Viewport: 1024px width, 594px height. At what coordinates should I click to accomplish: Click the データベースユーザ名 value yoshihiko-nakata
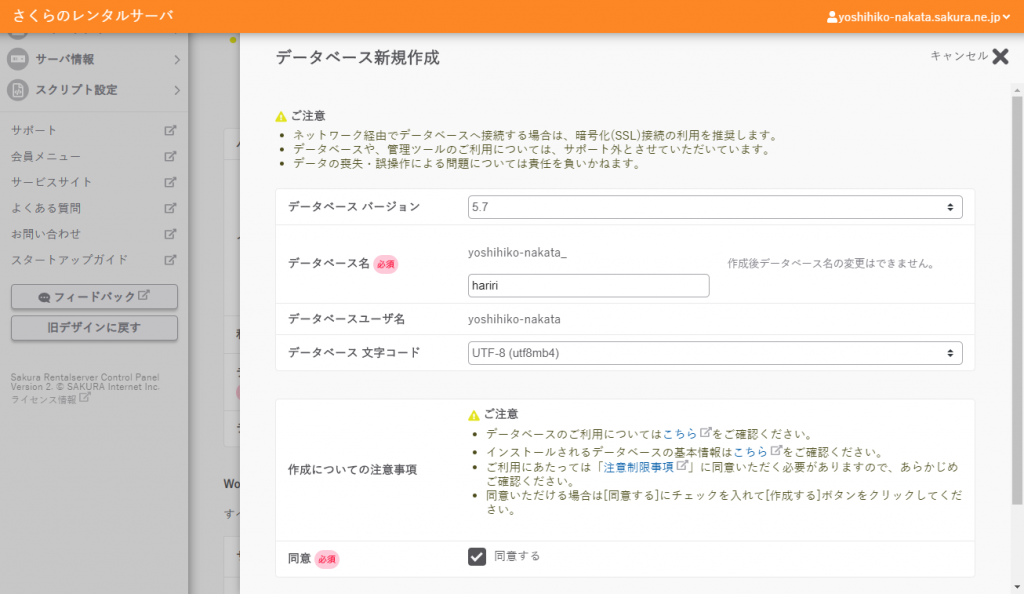(514, 319)
